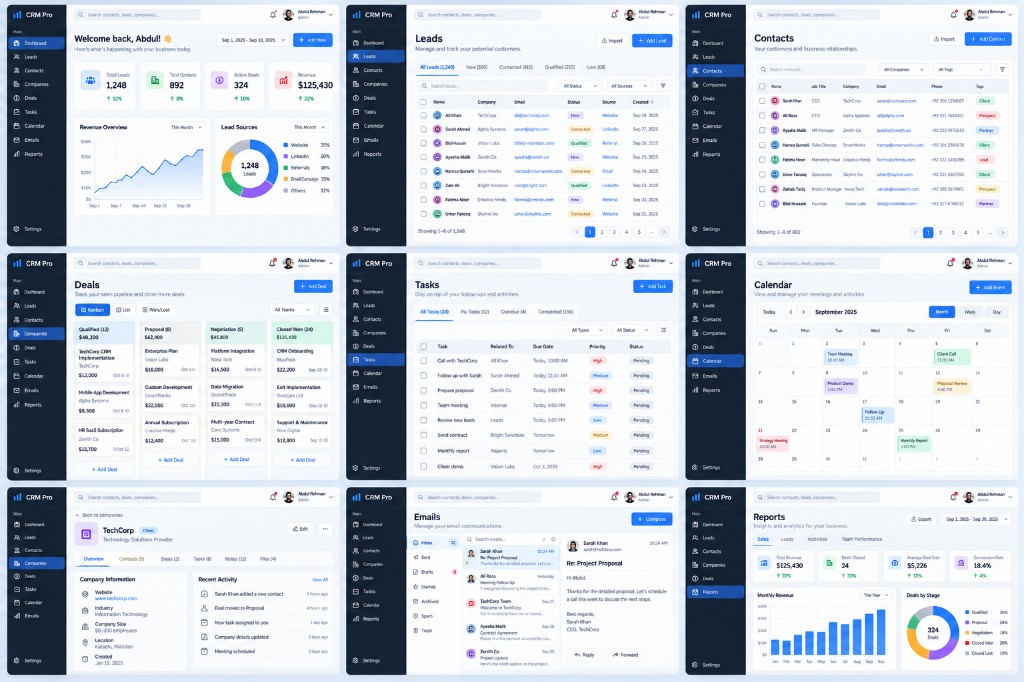Click Sarah Khan's avatar in Contacts table
The height and width of the screenshot is (682, 1024).
tap(775, 101)
